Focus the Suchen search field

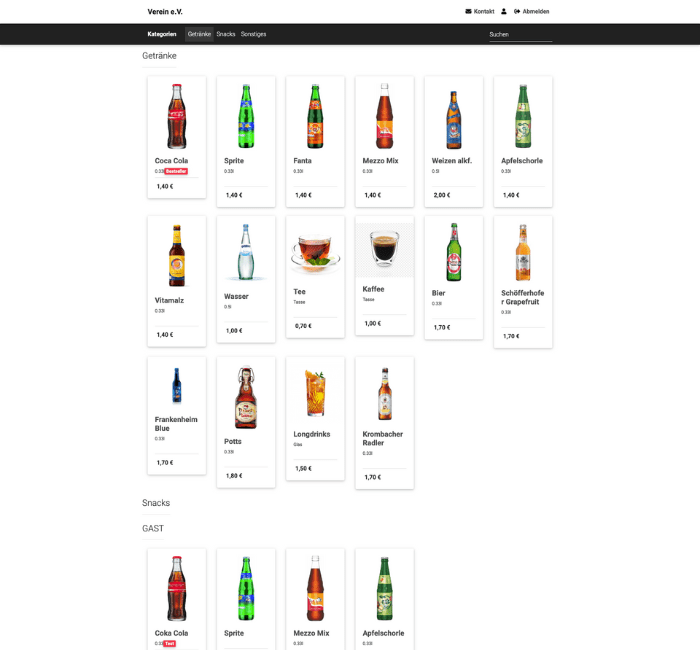tap(521, 34)
